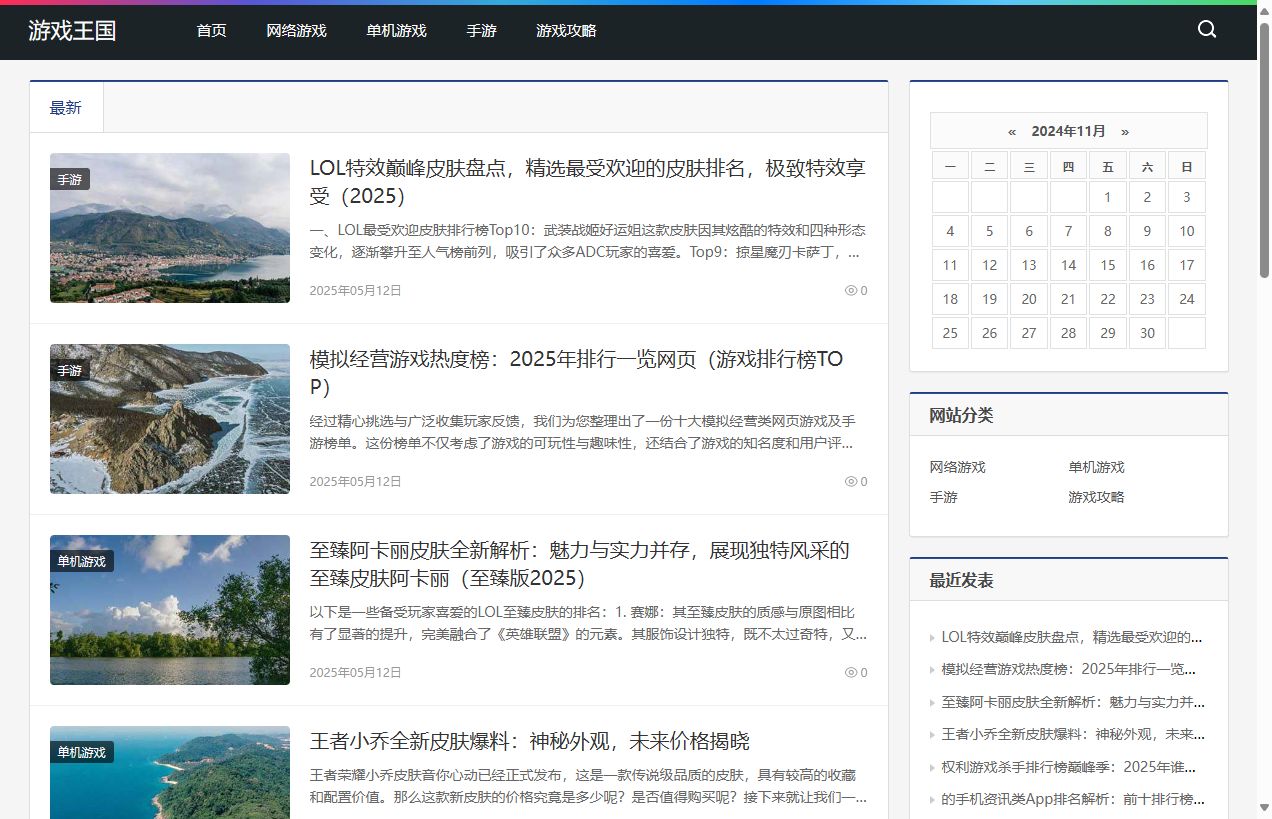Select 手游 in the navigation bar

pos(481,31)
